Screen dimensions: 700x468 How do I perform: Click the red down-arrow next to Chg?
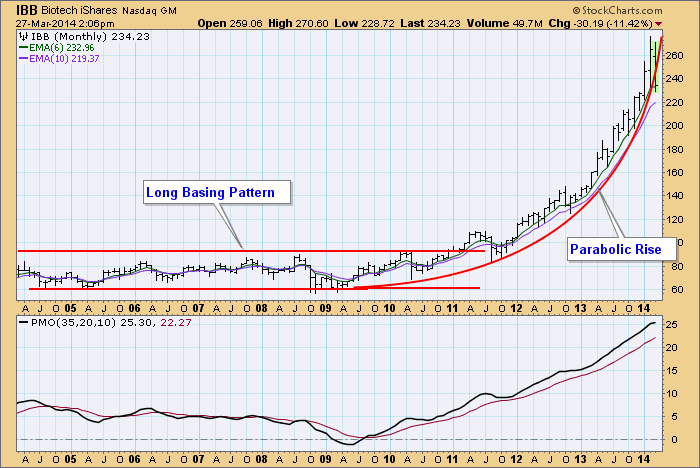[688, 22]
